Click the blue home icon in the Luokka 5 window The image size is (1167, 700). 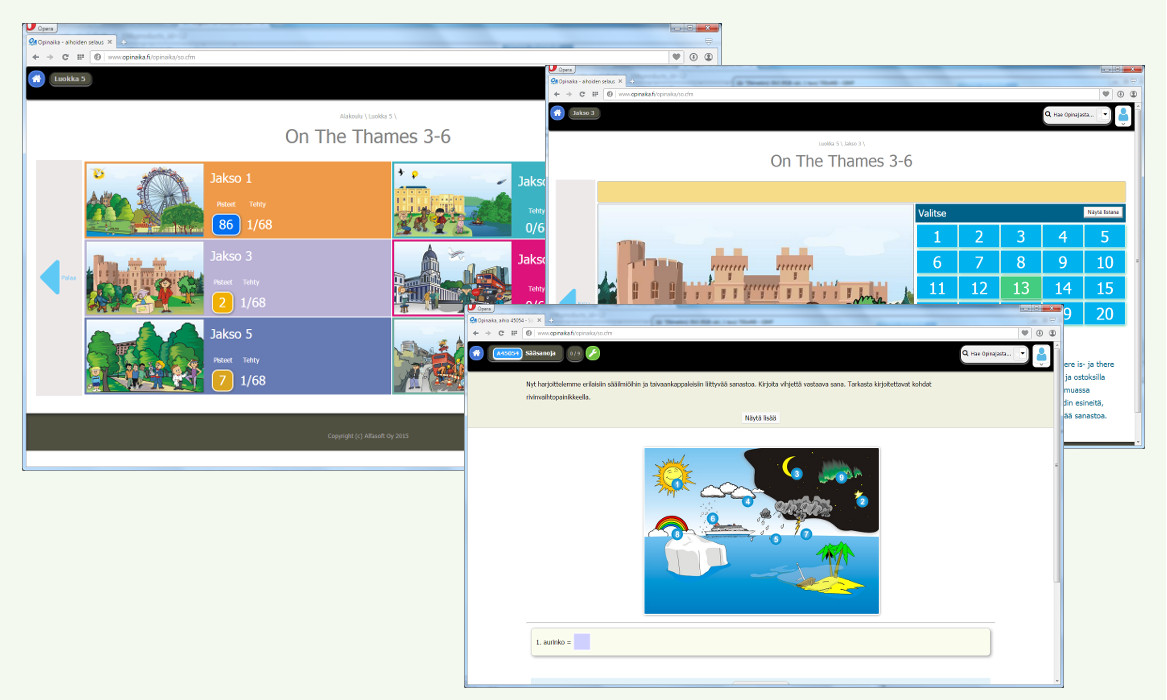pyautogui.click(x=36, y=78)
